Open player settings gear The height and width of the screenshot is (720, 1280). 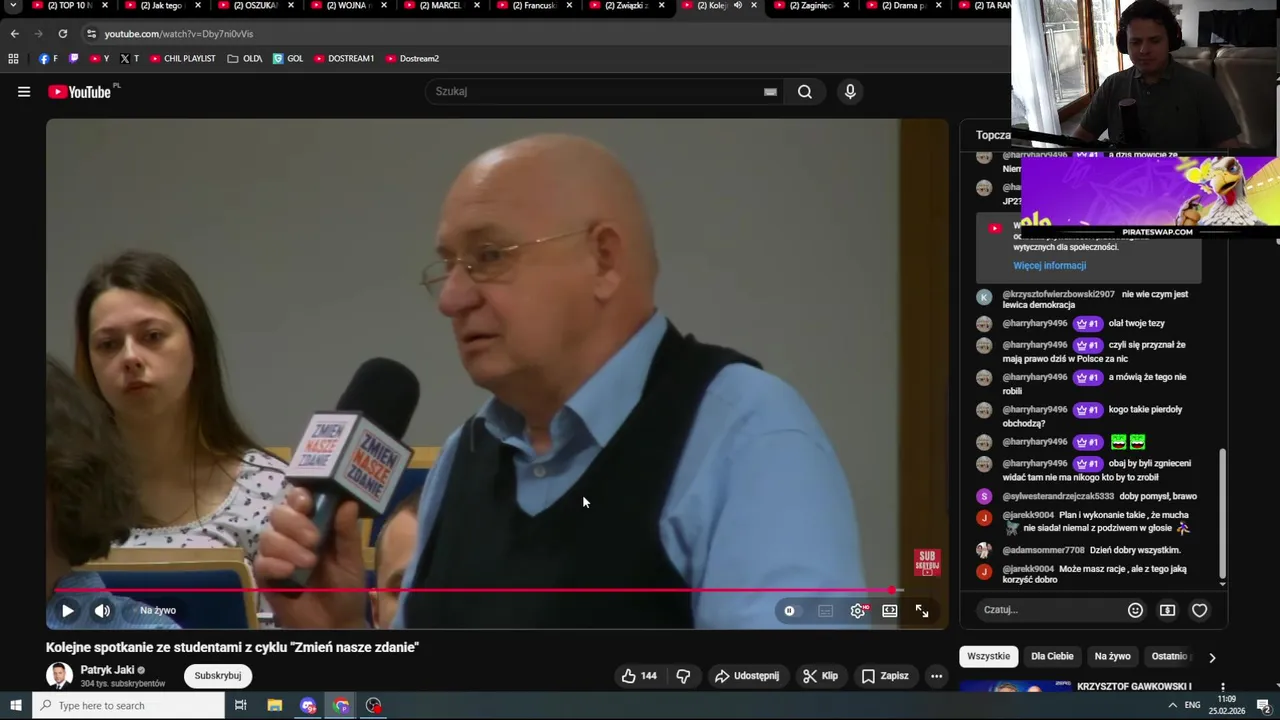tap(858, 611)
